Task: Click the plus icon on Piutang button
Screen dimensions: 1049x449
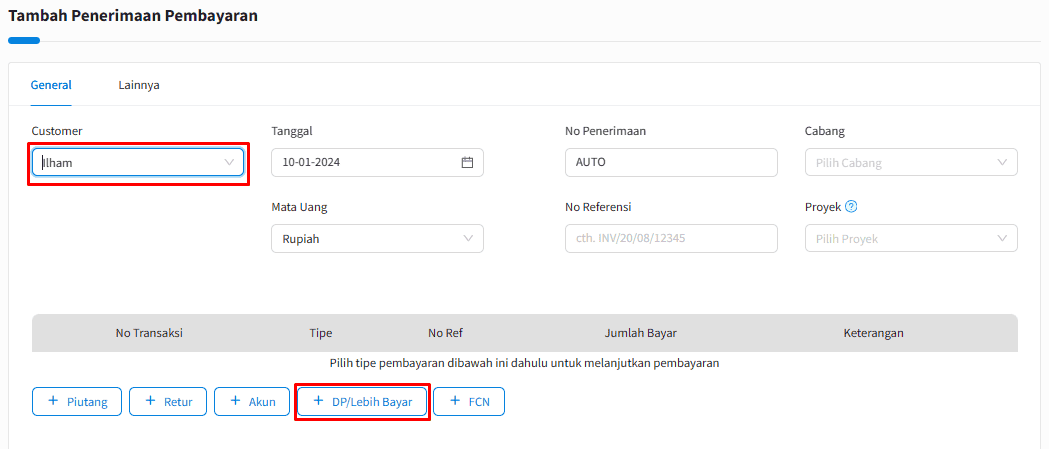Action: [x=53, y=401]
